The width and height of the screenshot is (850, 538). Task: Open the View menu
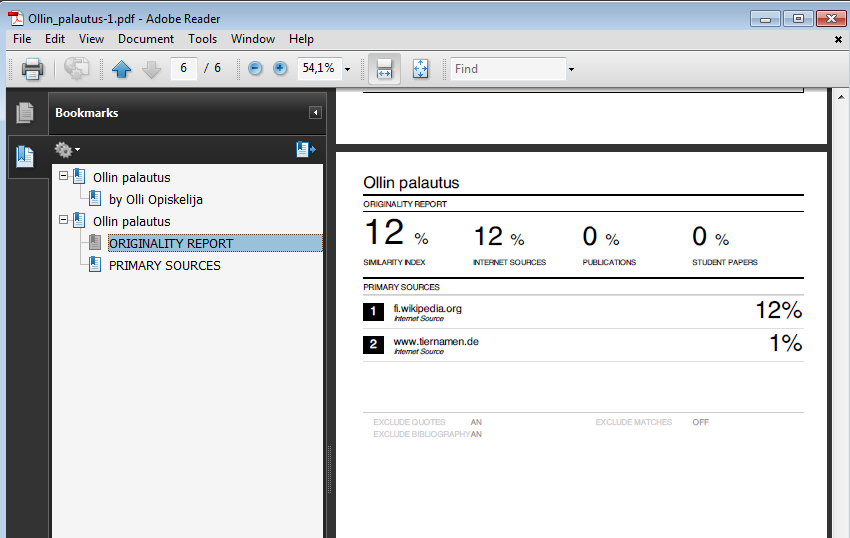click(91, 39)
